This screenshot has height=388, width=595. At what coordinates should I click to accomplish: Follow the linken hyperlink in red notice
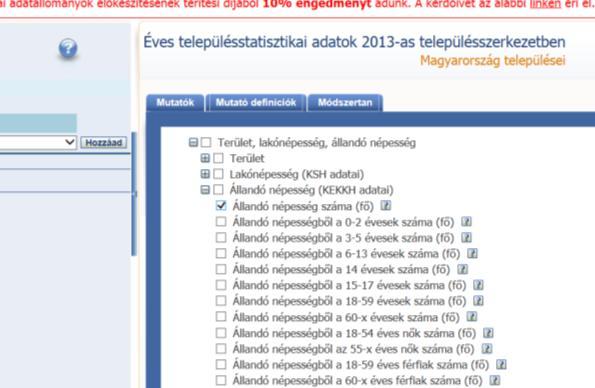click(545, 4)
